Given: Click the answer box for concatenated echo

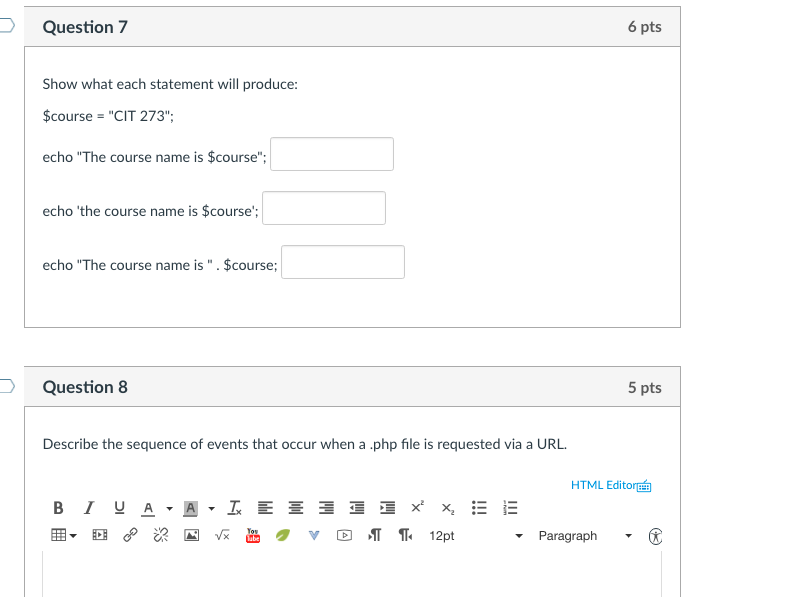Looking at the screenshot, I should (x=343, y=262).
